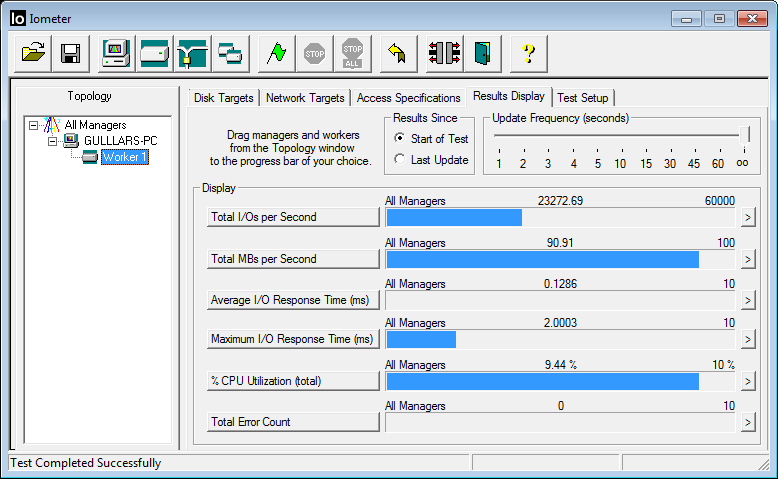Duplicate the selected worker
This screenshot has width=778, height=479.
pyautogui.click(x=230, y=53)
